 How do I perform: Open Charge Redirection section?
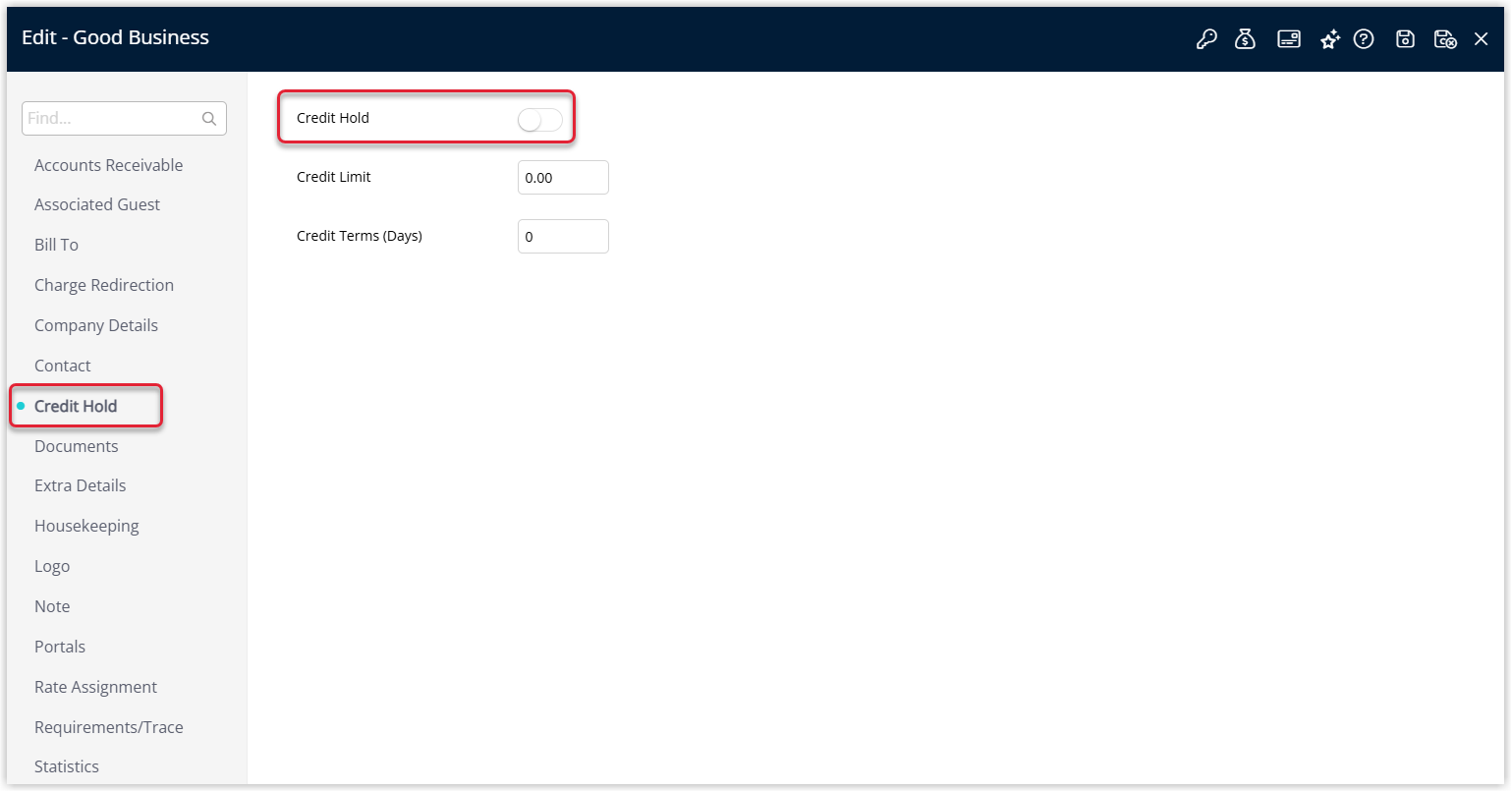(x=104, y=285)
